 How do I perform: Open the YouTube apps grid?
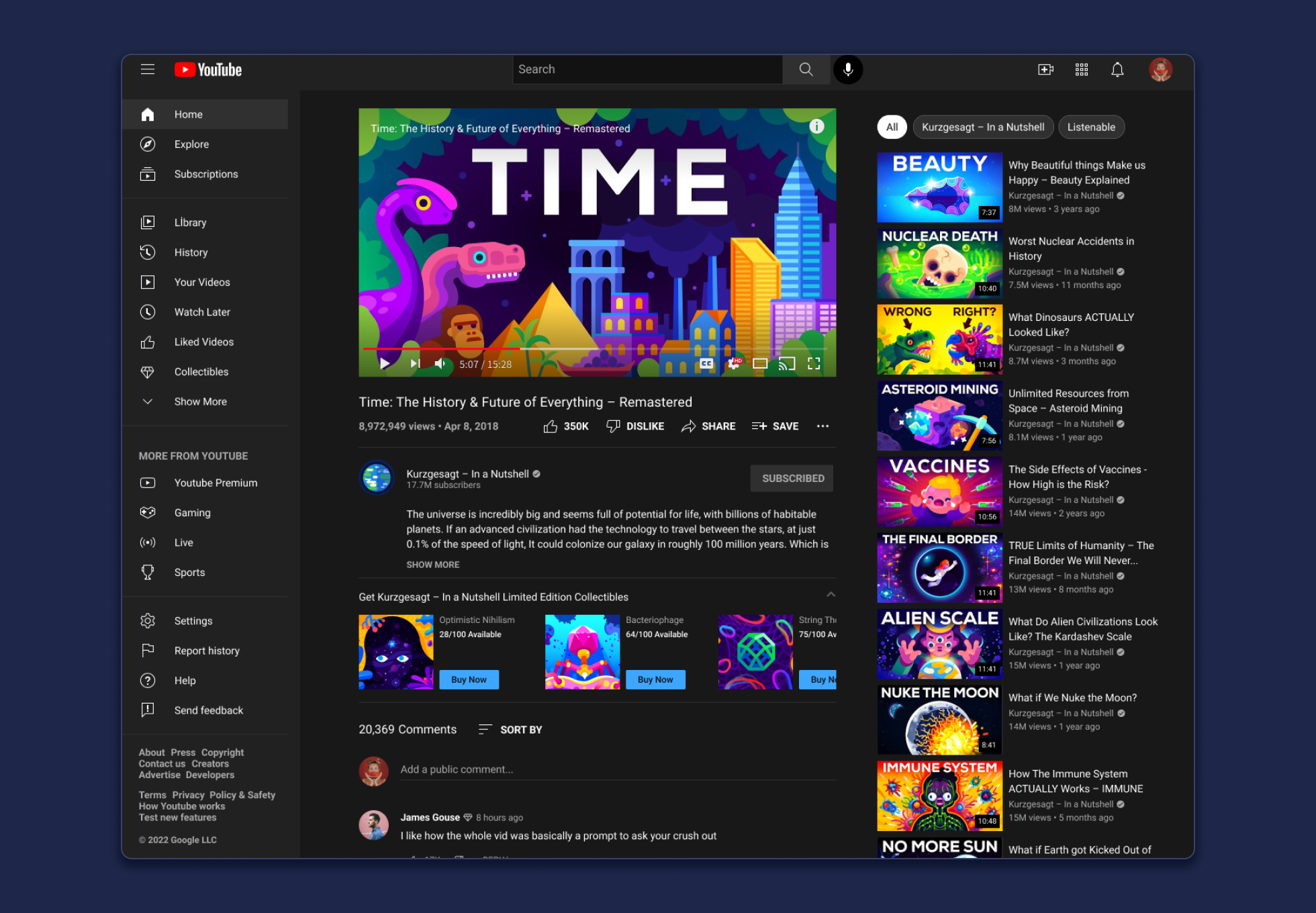pyautogui.click(x=1082, y=69)
